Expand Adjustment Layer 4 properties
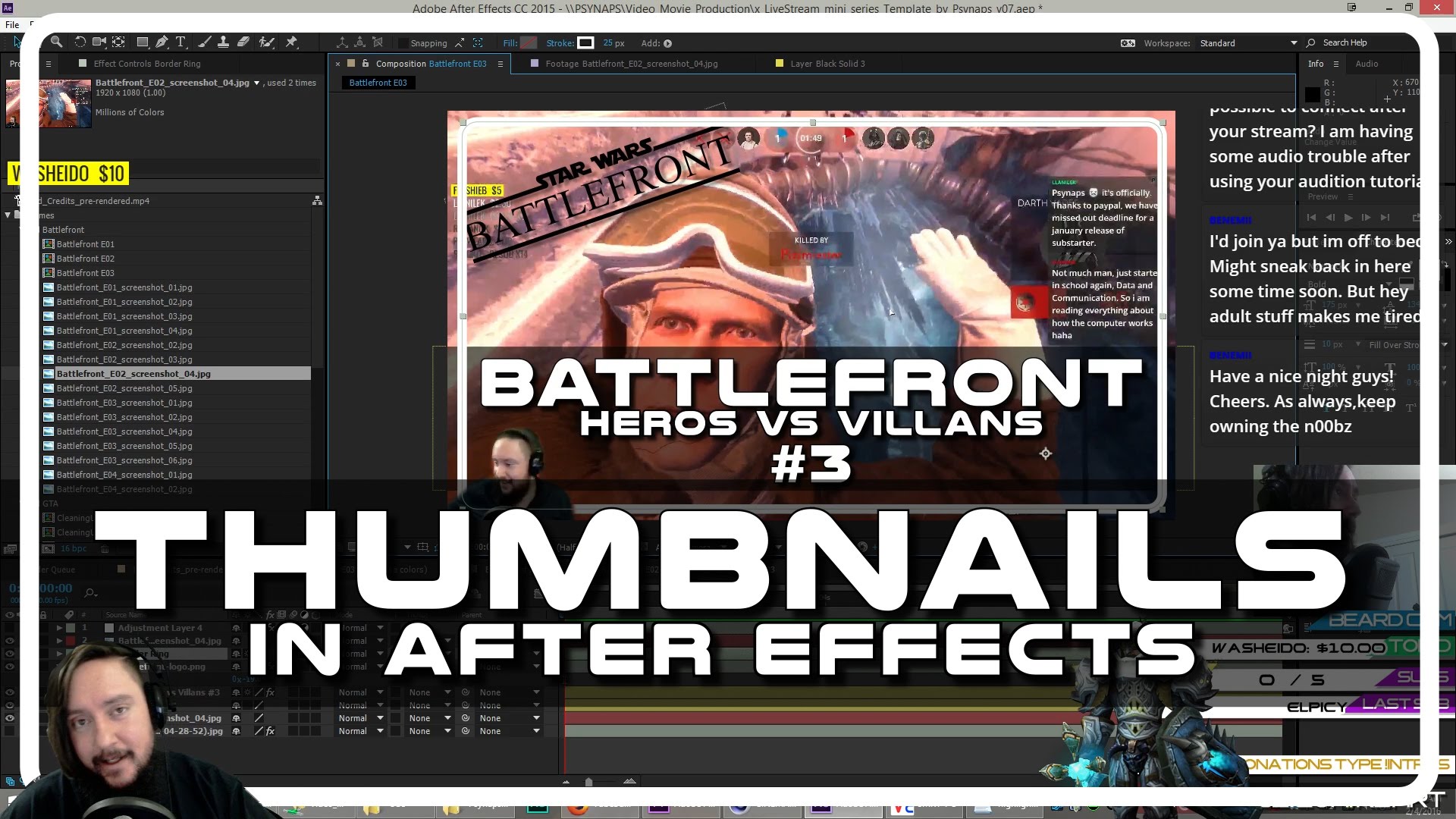 (59, 628)
